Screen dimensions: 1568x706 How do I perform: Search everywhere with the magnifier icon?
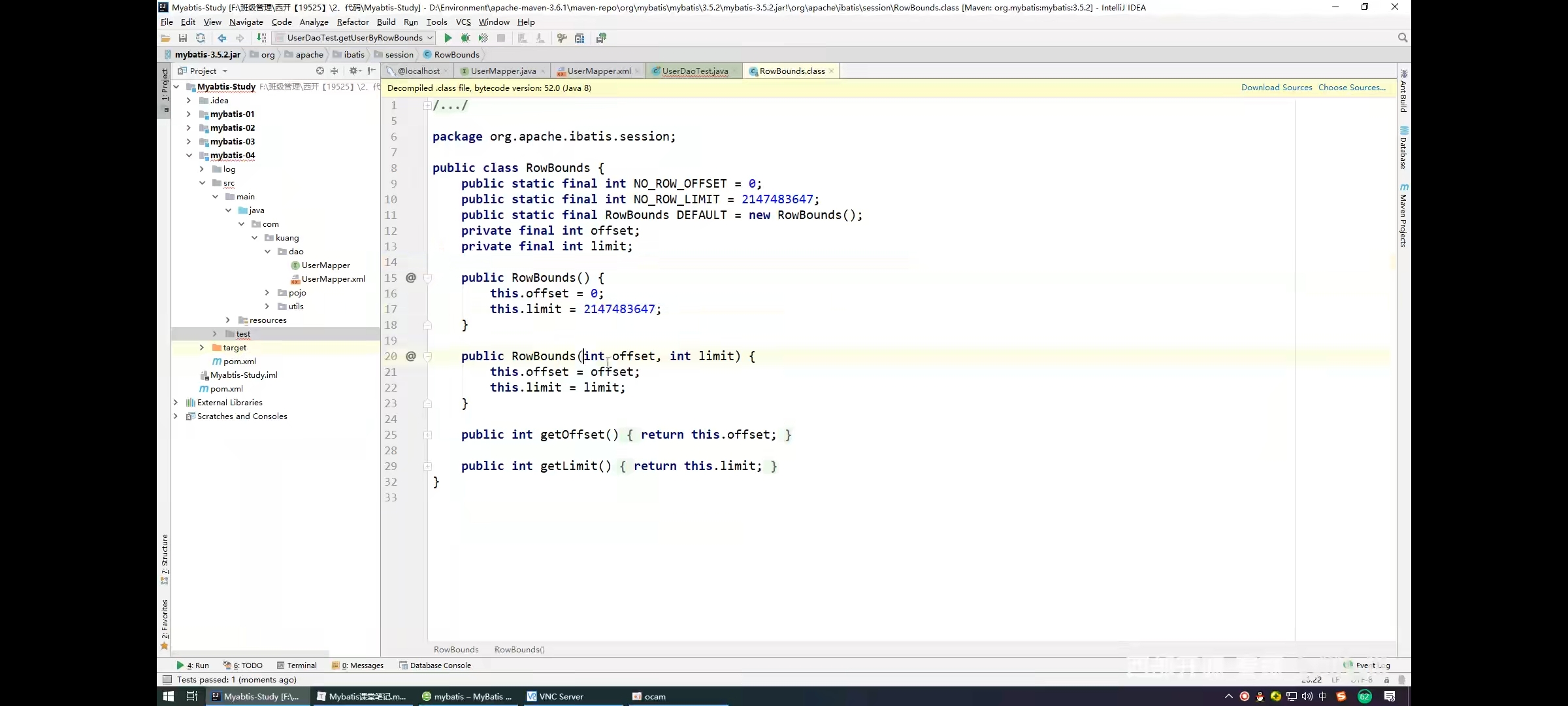coord(1402,38)
